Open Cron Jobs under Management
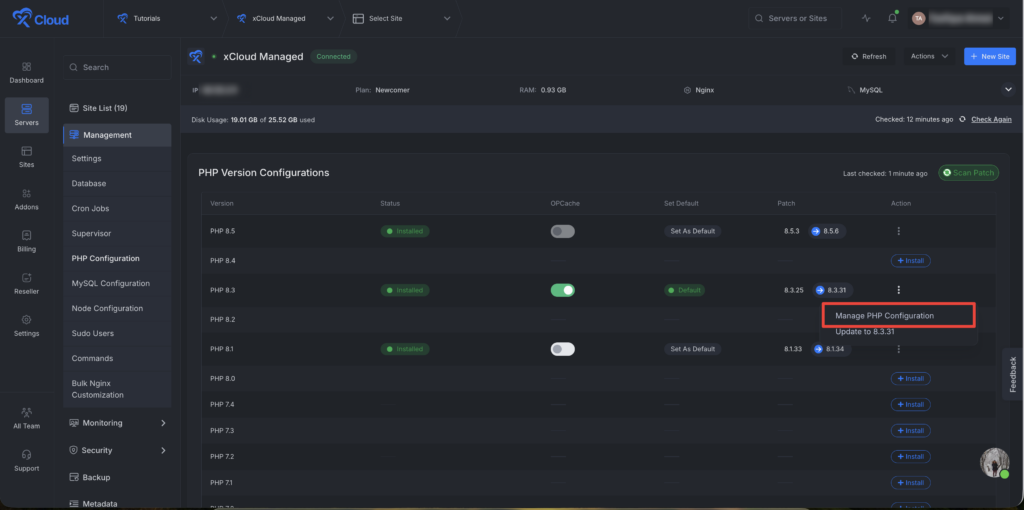The height and width of the screenshot is (510, 1024). [90, 209]
